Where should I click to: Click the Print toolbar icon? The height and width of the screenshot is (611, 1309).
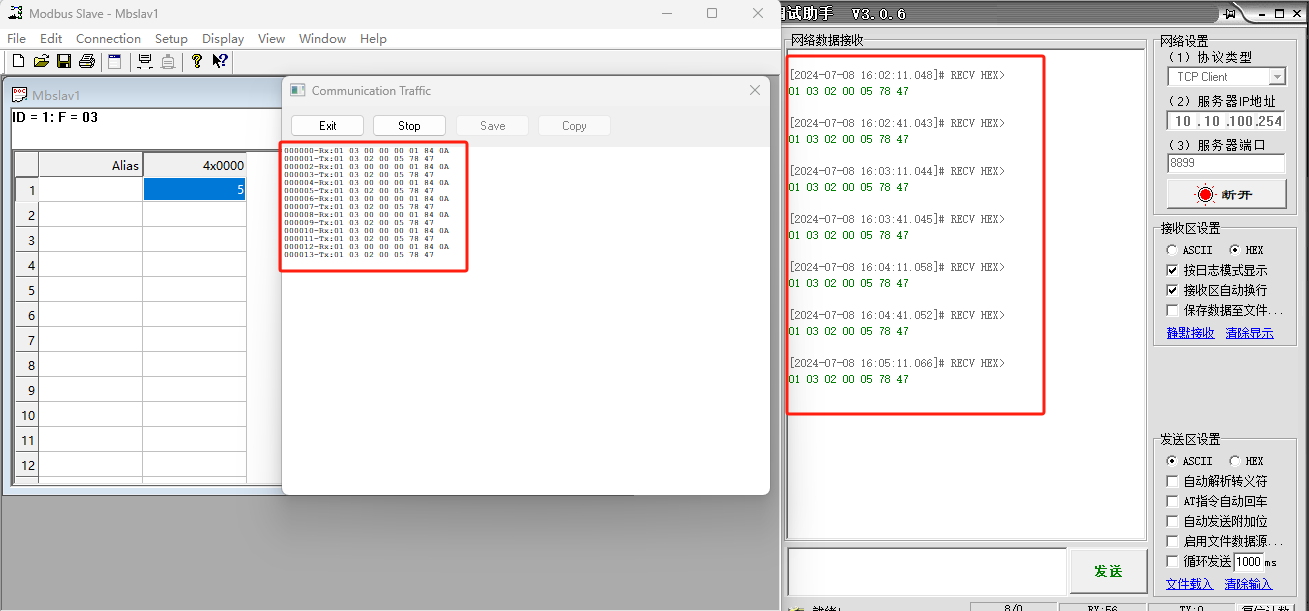(87, 61)
